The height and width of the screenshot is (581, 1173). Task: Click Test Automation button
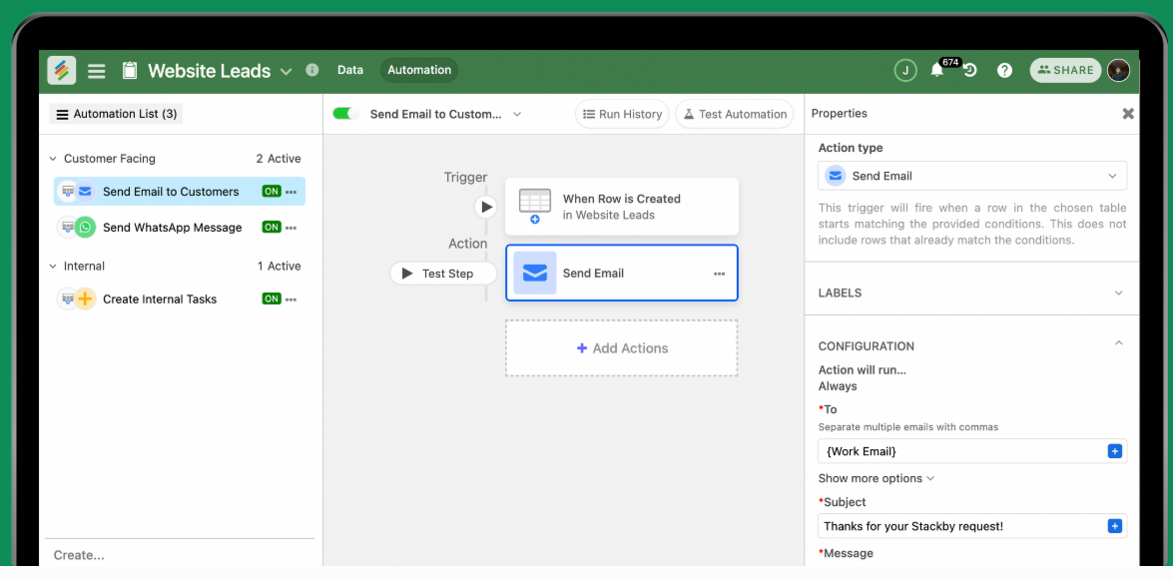(x=735, y=114)
